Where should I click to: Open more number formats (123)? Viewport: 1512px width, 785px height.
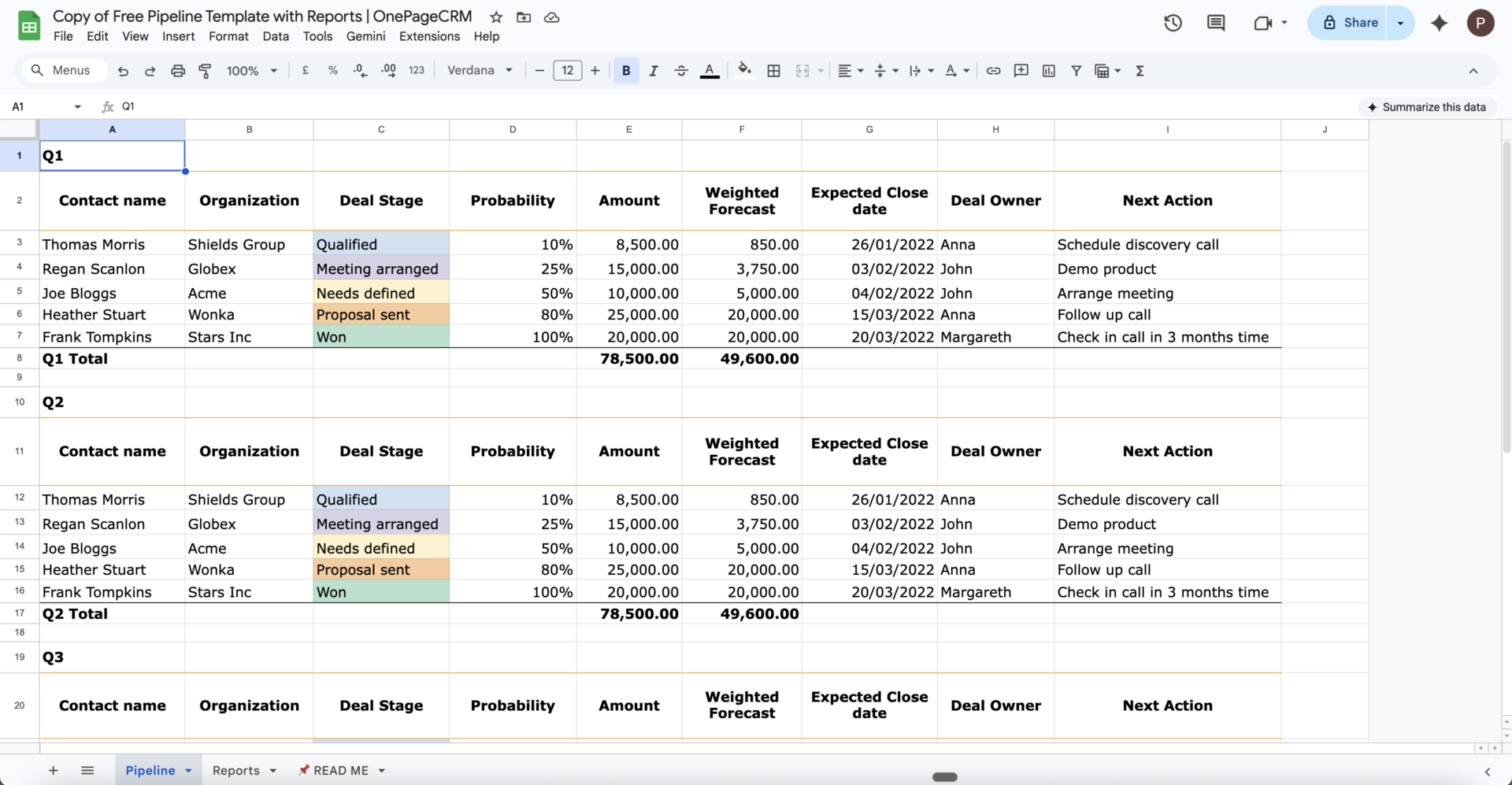417,71
